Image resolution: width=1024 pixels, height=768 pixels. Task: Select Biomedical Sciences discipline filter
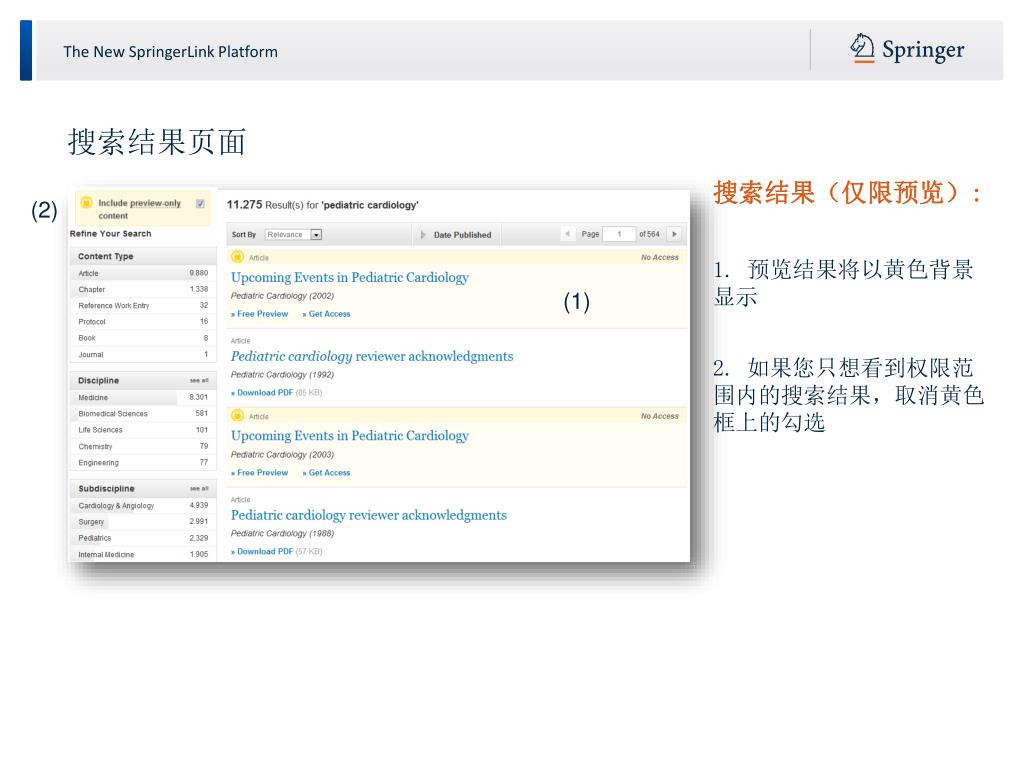point(143,413)
